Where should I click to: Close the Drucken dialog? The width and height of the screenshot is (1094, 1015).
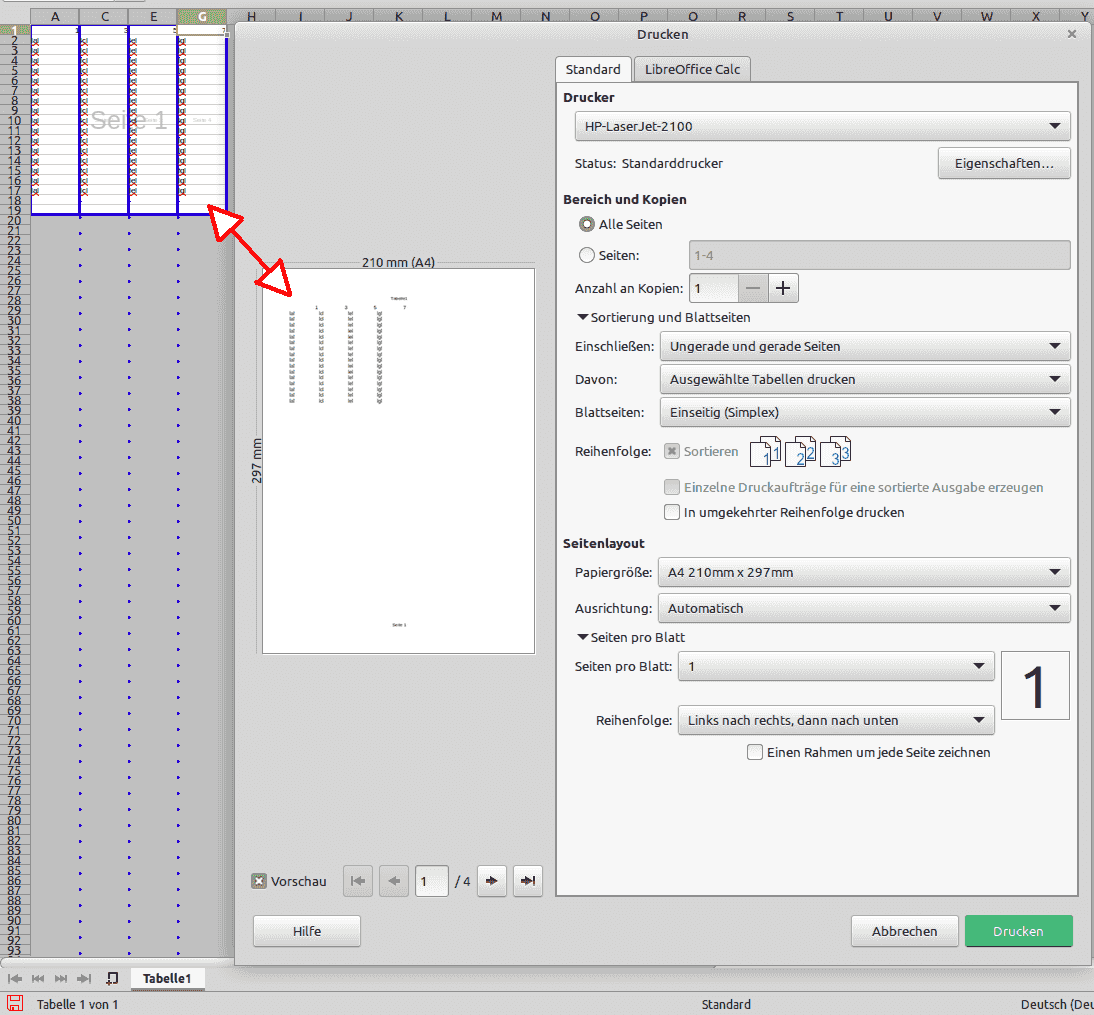pos(1072,34)
